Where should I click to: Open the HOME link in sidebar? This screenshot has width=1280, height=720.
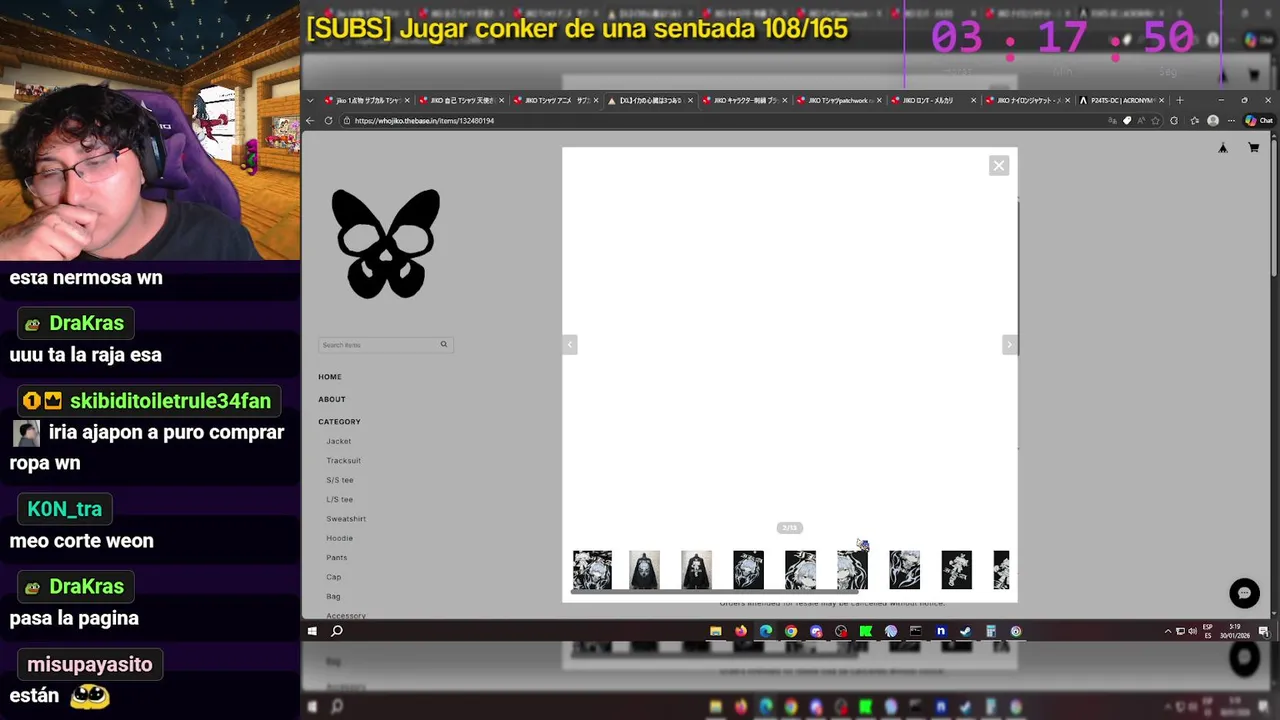(330, 377)
